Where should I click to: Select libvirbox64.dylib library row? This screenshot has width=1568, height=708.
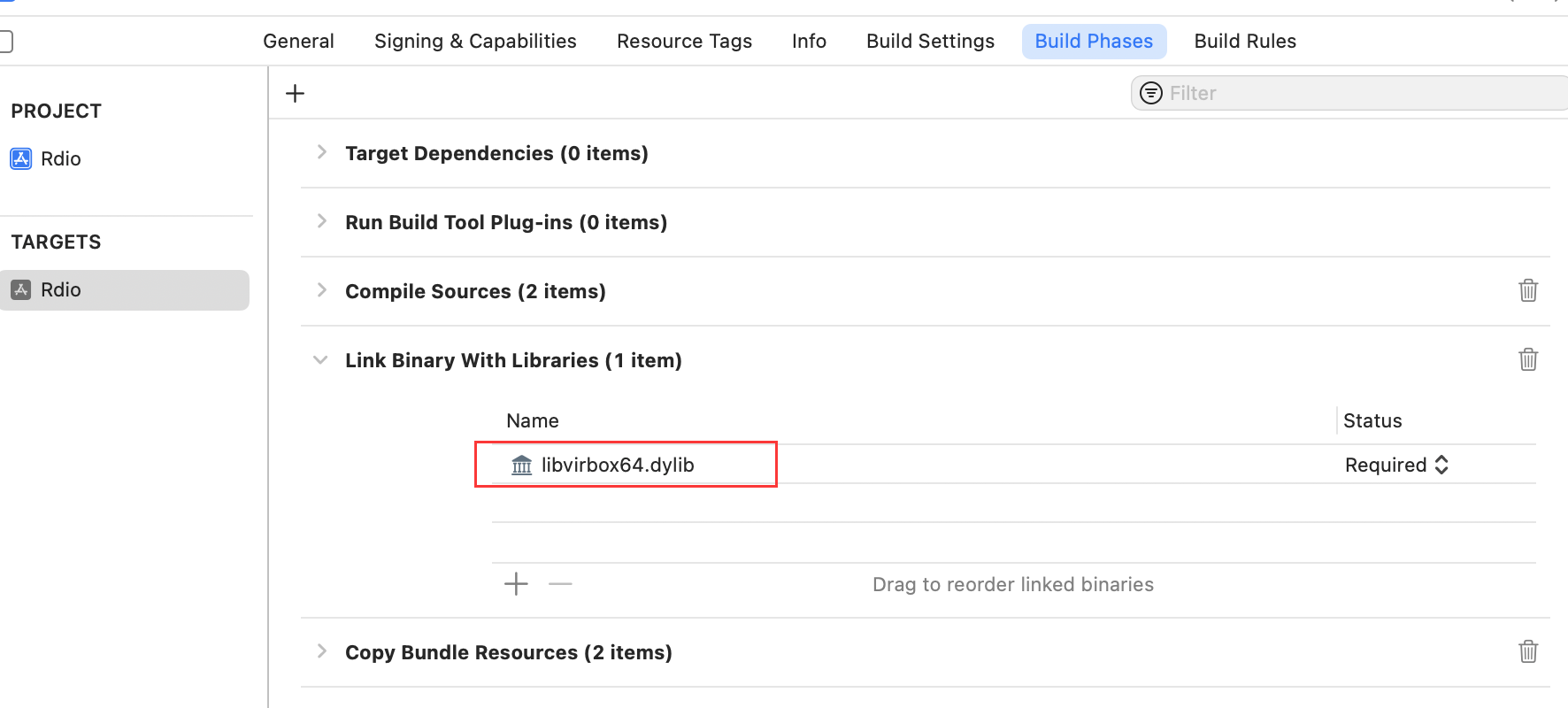coord(618,465)
